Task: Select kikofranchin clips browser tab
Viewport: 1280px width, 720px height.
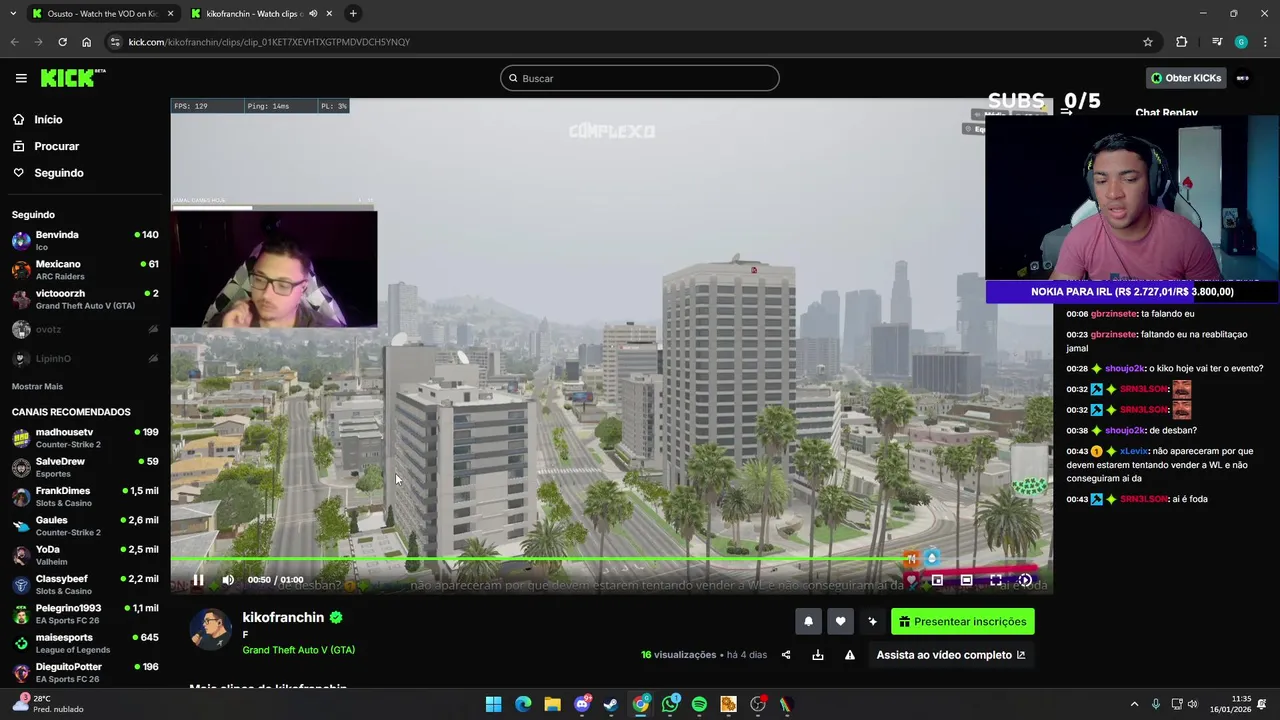Action: pos(254,13)
